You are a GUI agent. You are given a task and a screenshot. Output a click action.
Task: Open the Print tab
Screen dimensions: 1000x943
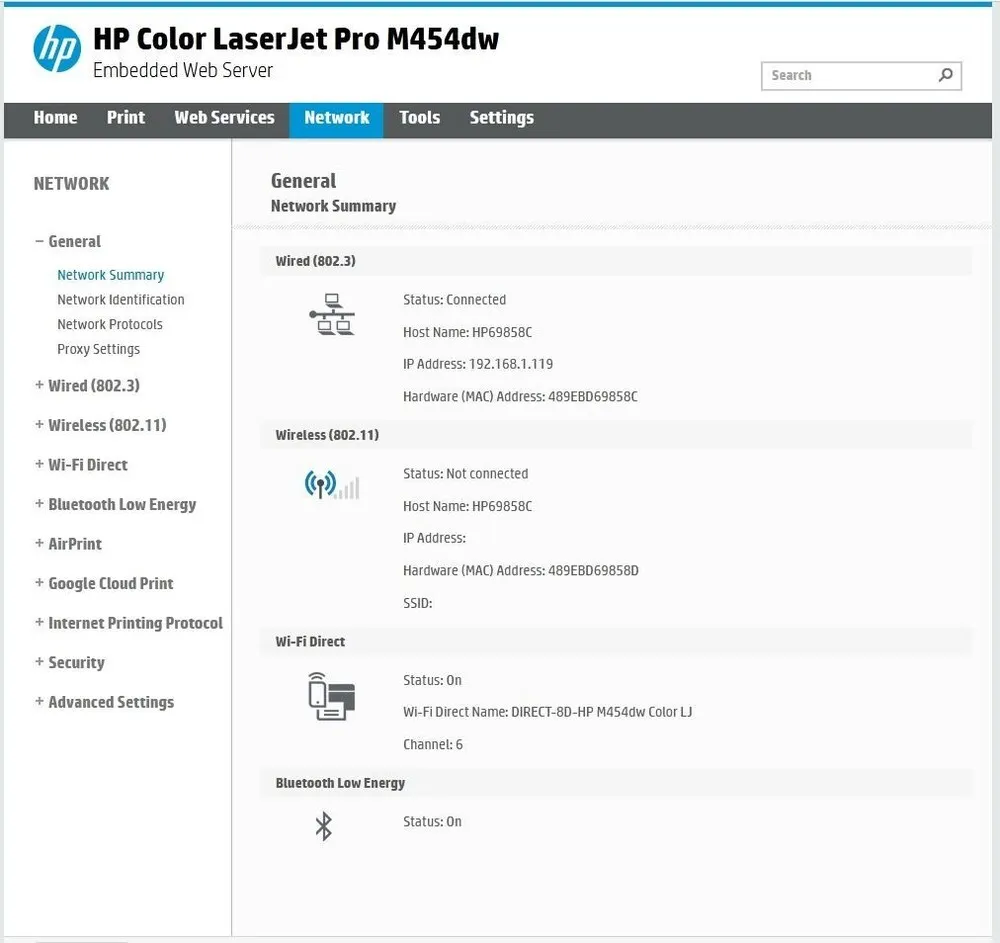[x=126, y=118]
